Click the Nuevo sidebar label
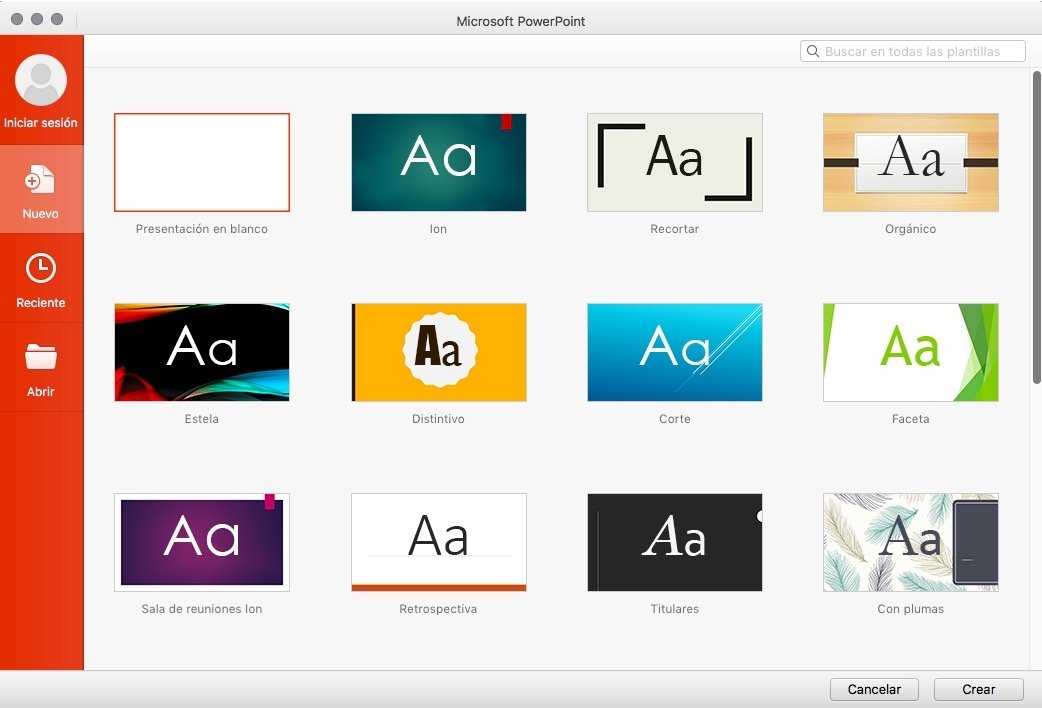This screenshot has height=708, width=1042. [x=41, y=214]
